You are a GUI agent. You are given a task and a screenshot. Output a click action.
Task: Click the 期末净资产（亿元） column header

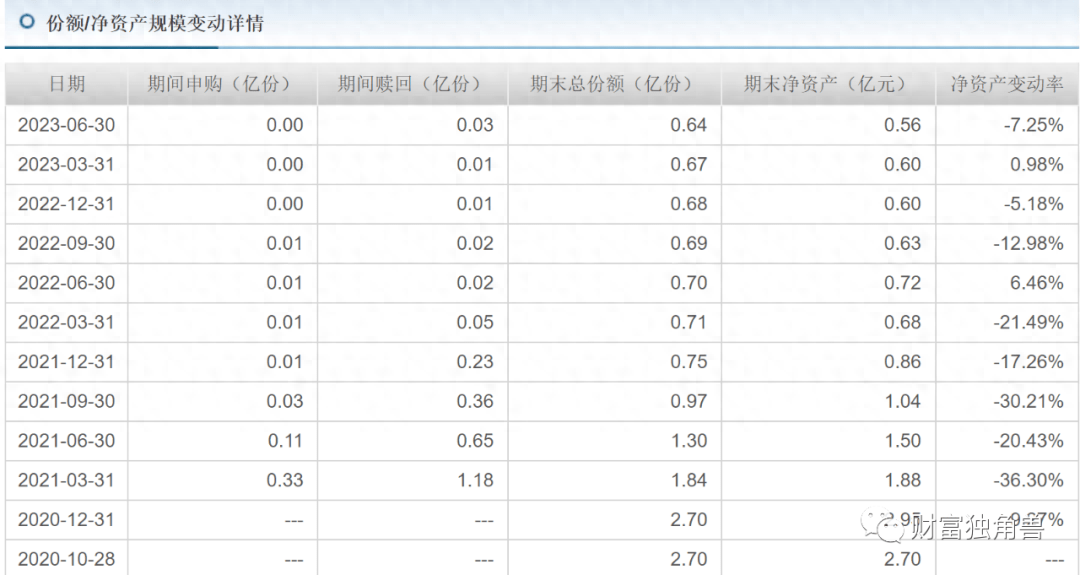tap(826, 85)
